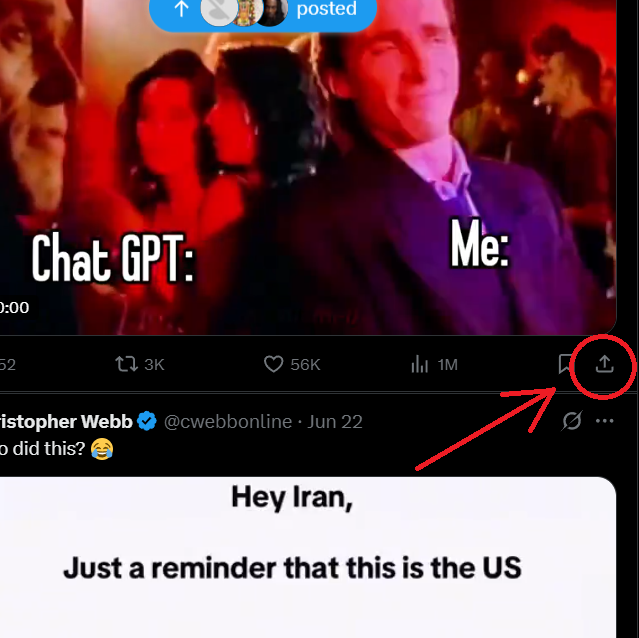
Task: Open the Jun 22 timestamp link
Action: coord(335,422)
